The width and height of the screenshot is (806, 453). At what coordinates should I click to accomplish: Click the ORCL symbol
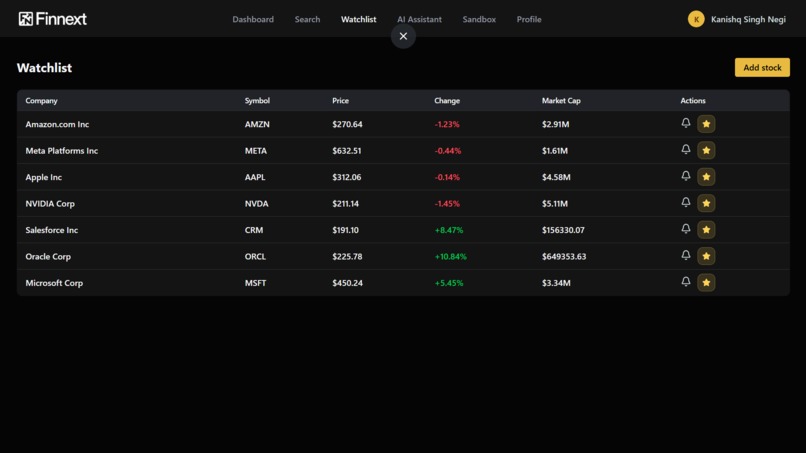coord(255,257)
